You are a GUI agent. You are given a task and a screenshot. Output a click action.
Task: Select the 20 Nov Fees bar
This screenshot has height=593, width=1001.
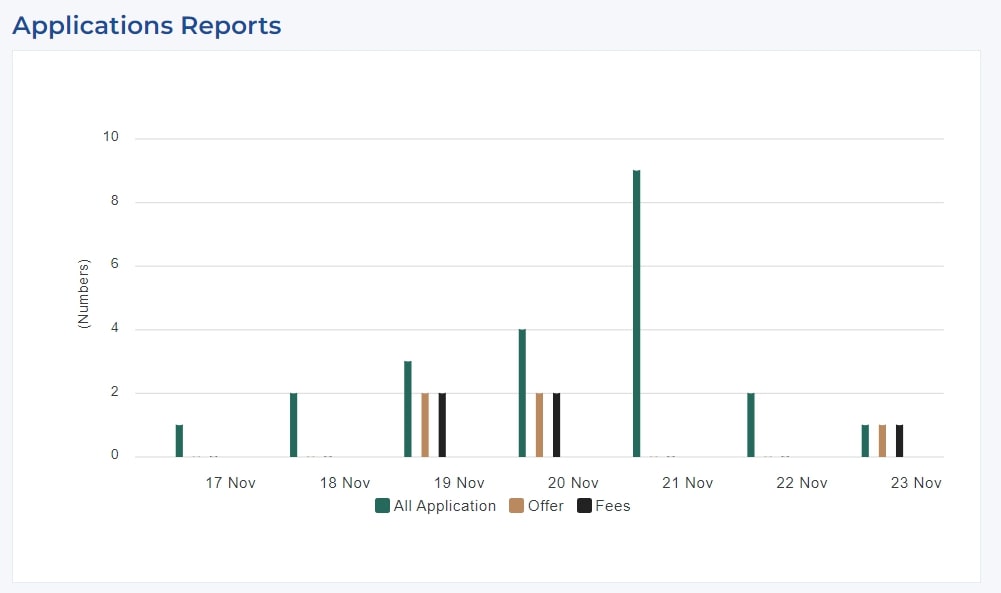[557, 425]
